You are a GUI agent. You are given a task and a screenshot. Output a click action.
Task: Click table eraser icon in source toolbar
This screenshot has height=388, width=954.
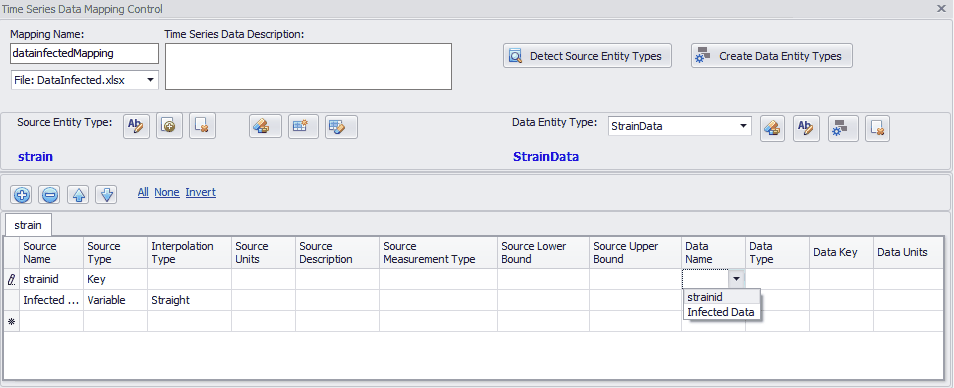click(x=341, y=126)
